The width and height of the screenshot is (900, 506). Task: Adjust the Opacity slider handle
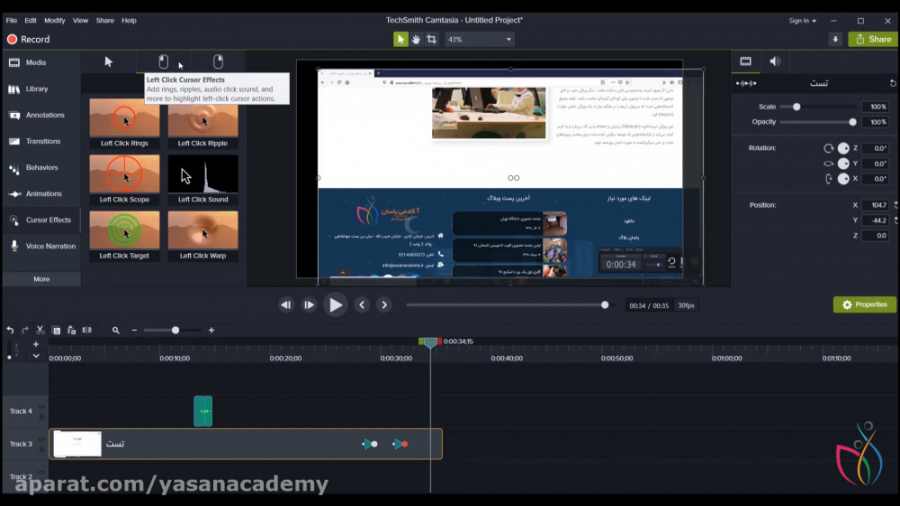pyautogui.click(x=852, y=122)
